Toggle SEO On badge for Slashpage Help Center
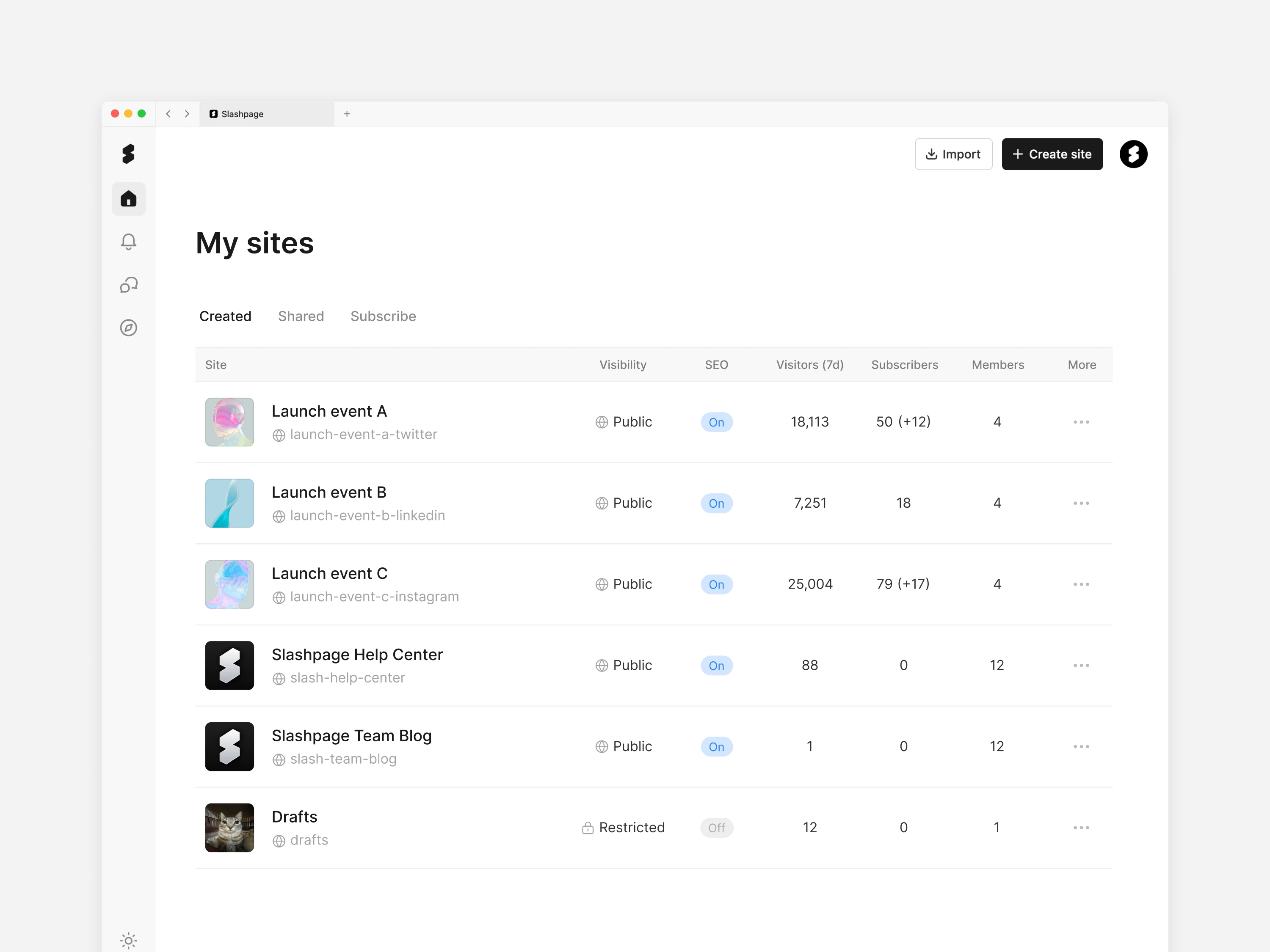 pos(717,665)
